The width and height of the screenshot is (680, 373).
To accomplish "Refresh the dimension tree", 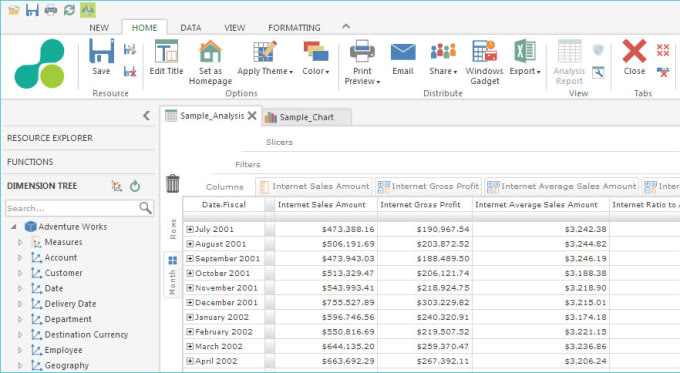I will (x=135, y=186).
